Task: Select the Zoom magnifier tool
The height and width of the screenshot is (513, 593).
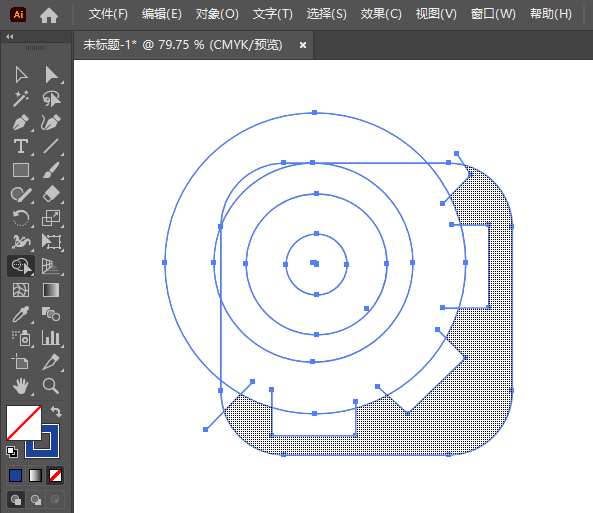Action: tap(51, 386)
